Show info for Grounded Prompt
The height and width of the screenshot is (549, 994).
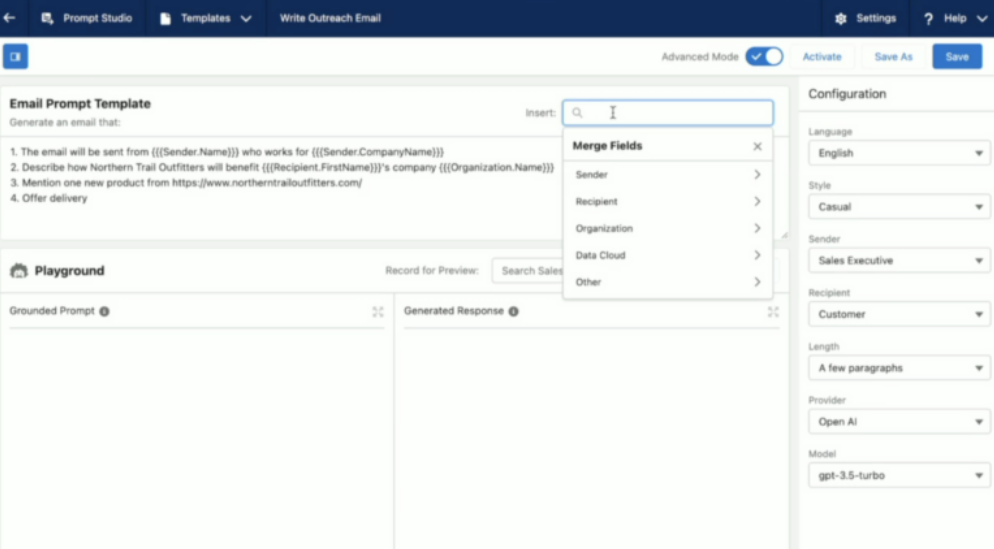(x=105, y=311)
